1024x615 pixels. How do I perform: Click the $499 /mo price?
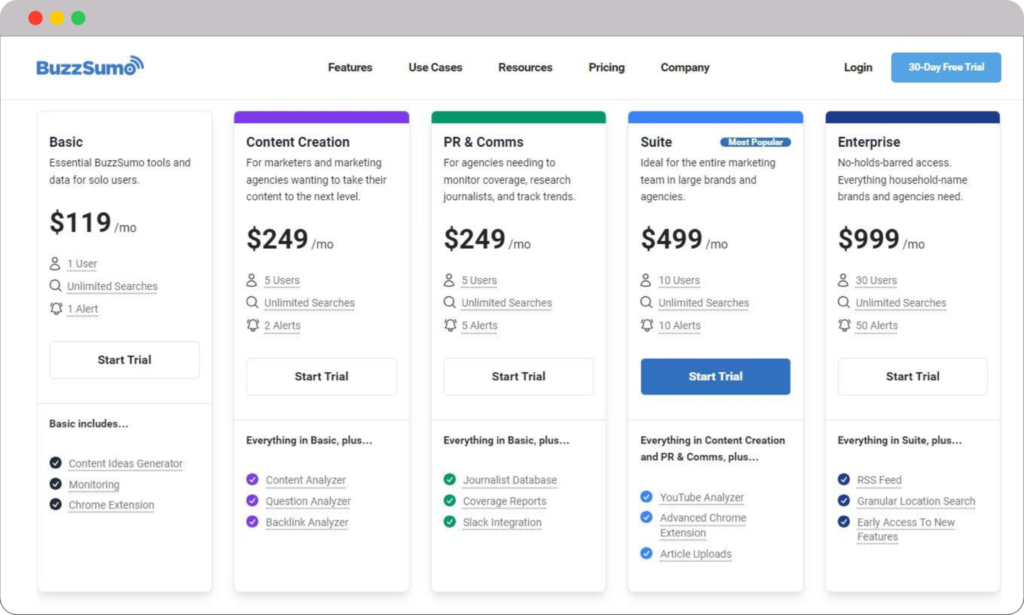coord(684,239)
